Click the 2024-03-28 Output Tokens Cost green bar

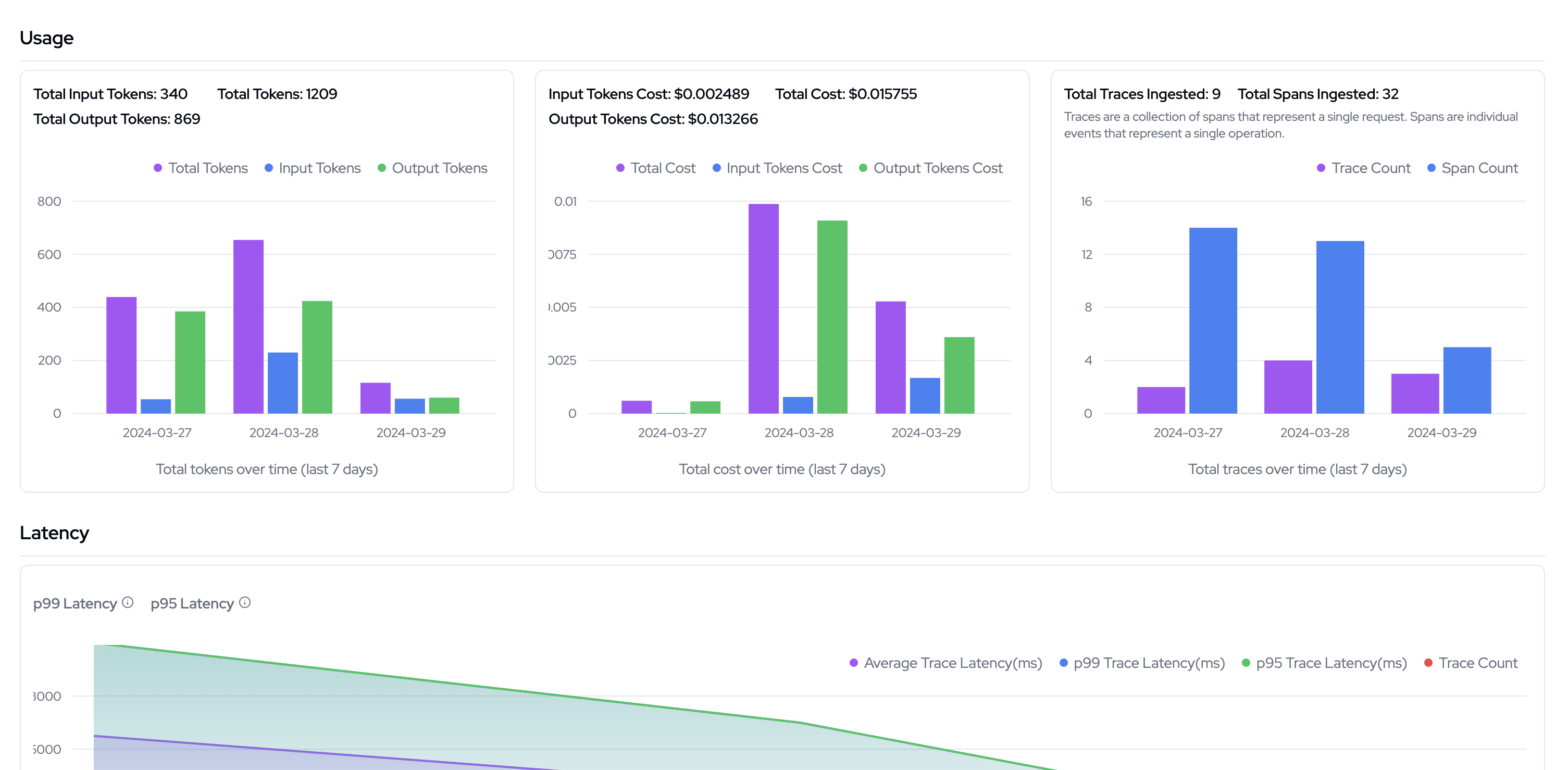[x=831, y=317]
